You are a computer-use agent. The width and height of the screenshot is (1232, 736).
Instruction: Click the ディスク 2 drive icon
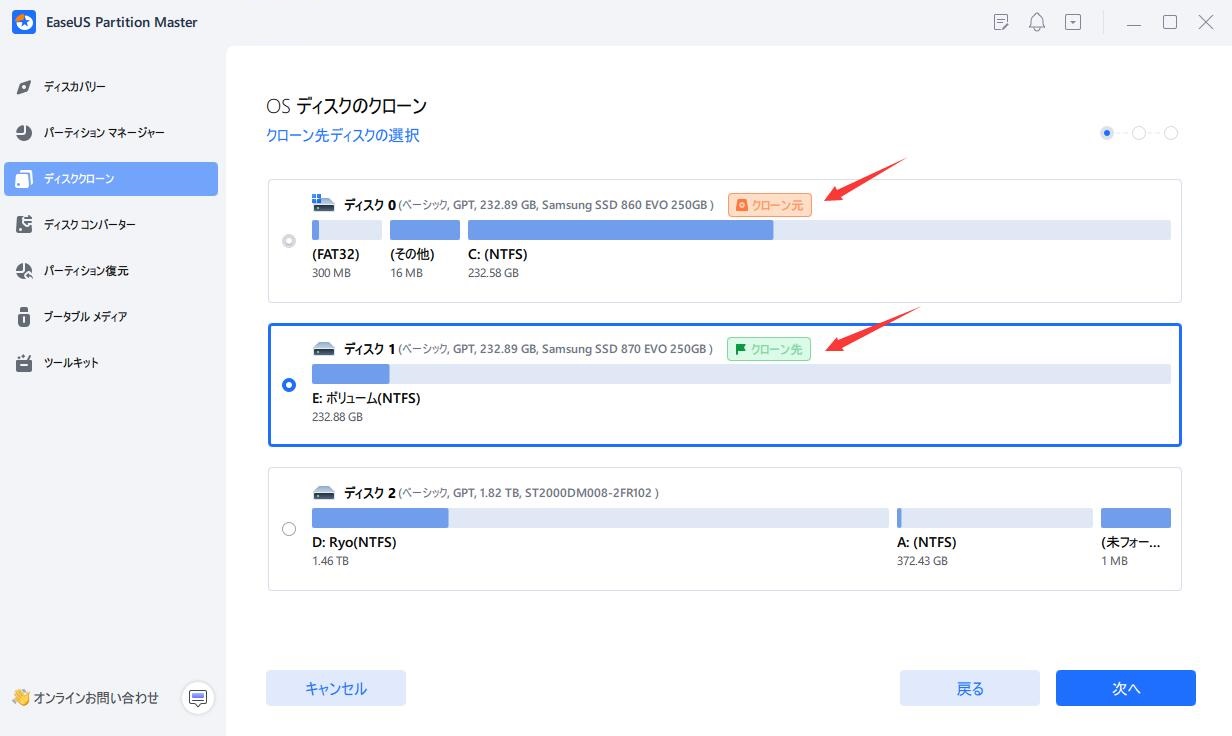tap(323, 493)
